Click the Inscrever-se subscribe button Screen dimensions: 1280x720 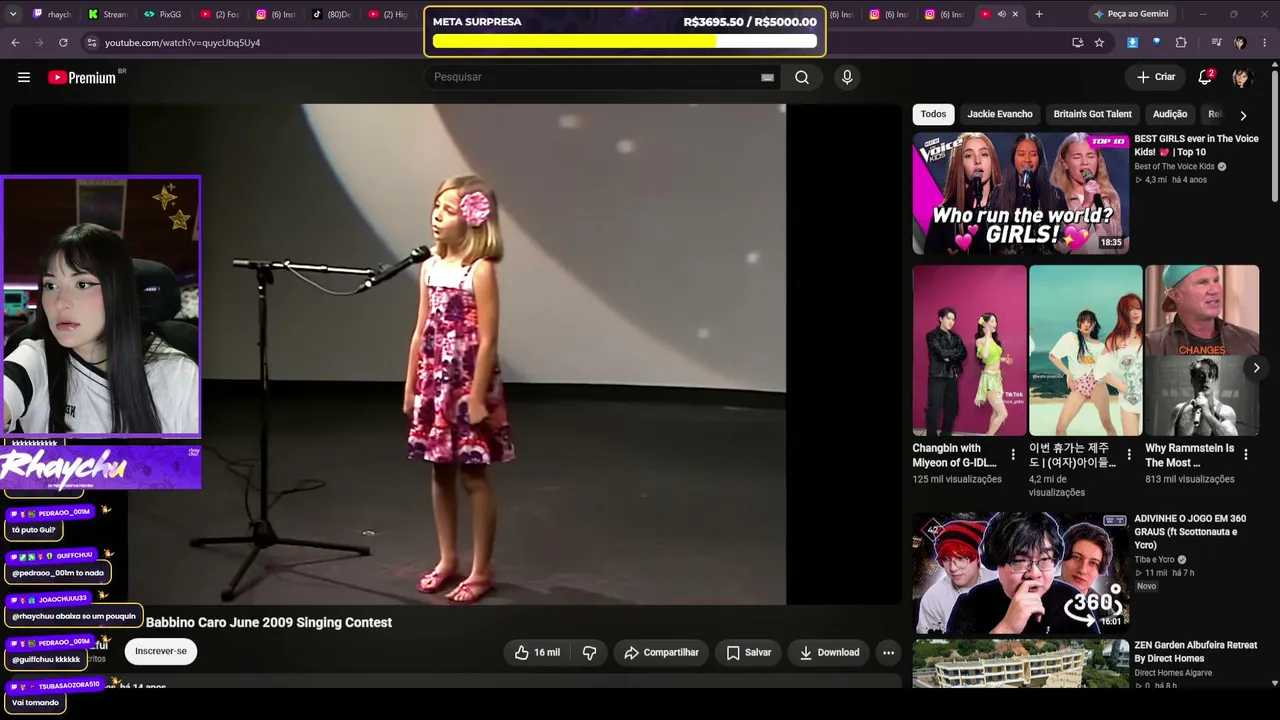(161, 651)
